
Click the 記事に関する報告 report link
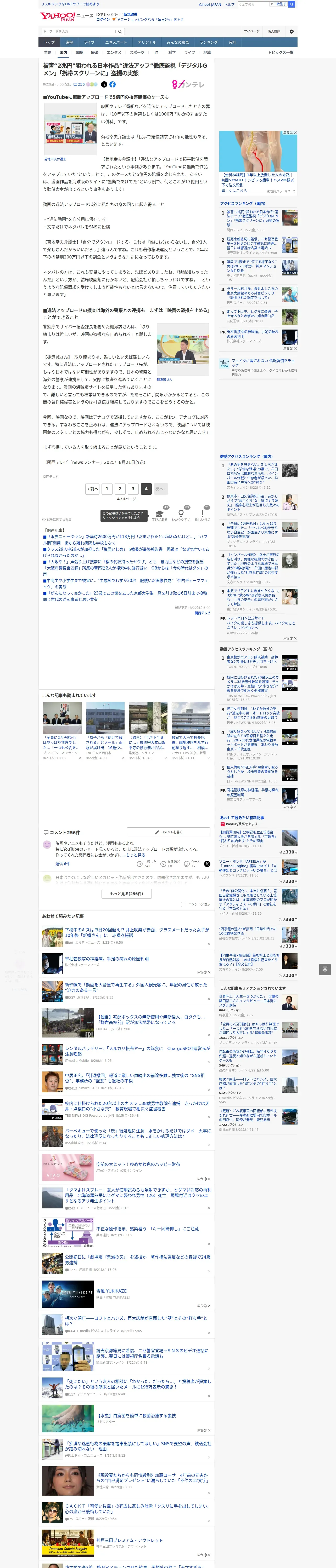click(x=57, y=519)
